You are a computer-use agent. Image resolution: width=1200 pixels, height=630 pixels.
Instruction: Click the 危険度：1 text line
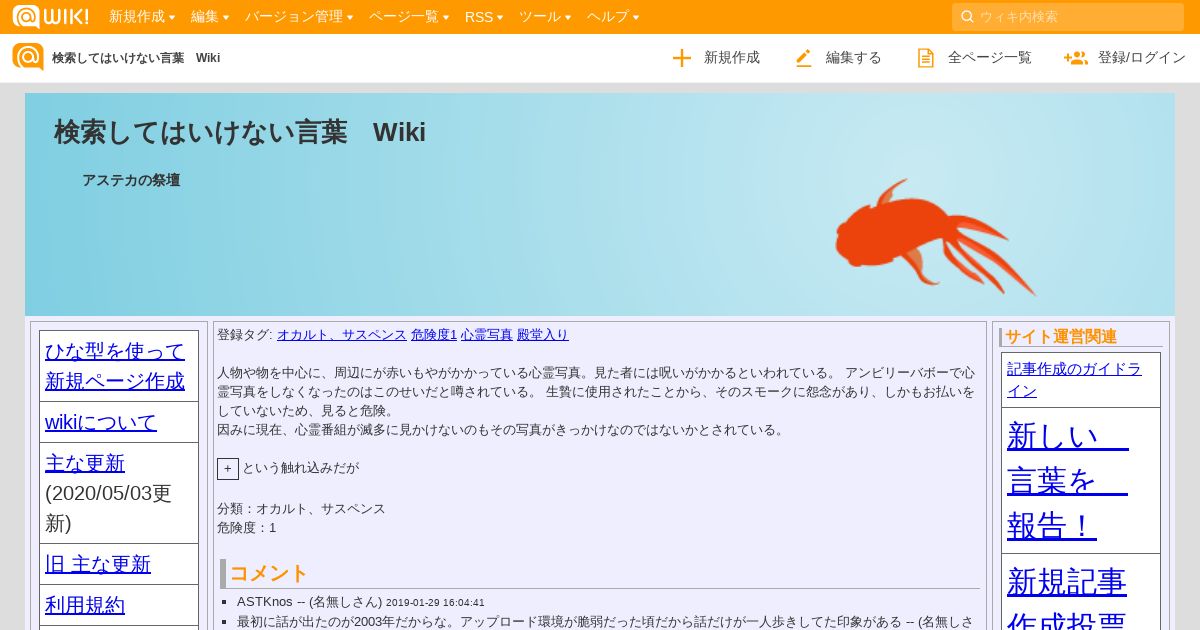247,527
